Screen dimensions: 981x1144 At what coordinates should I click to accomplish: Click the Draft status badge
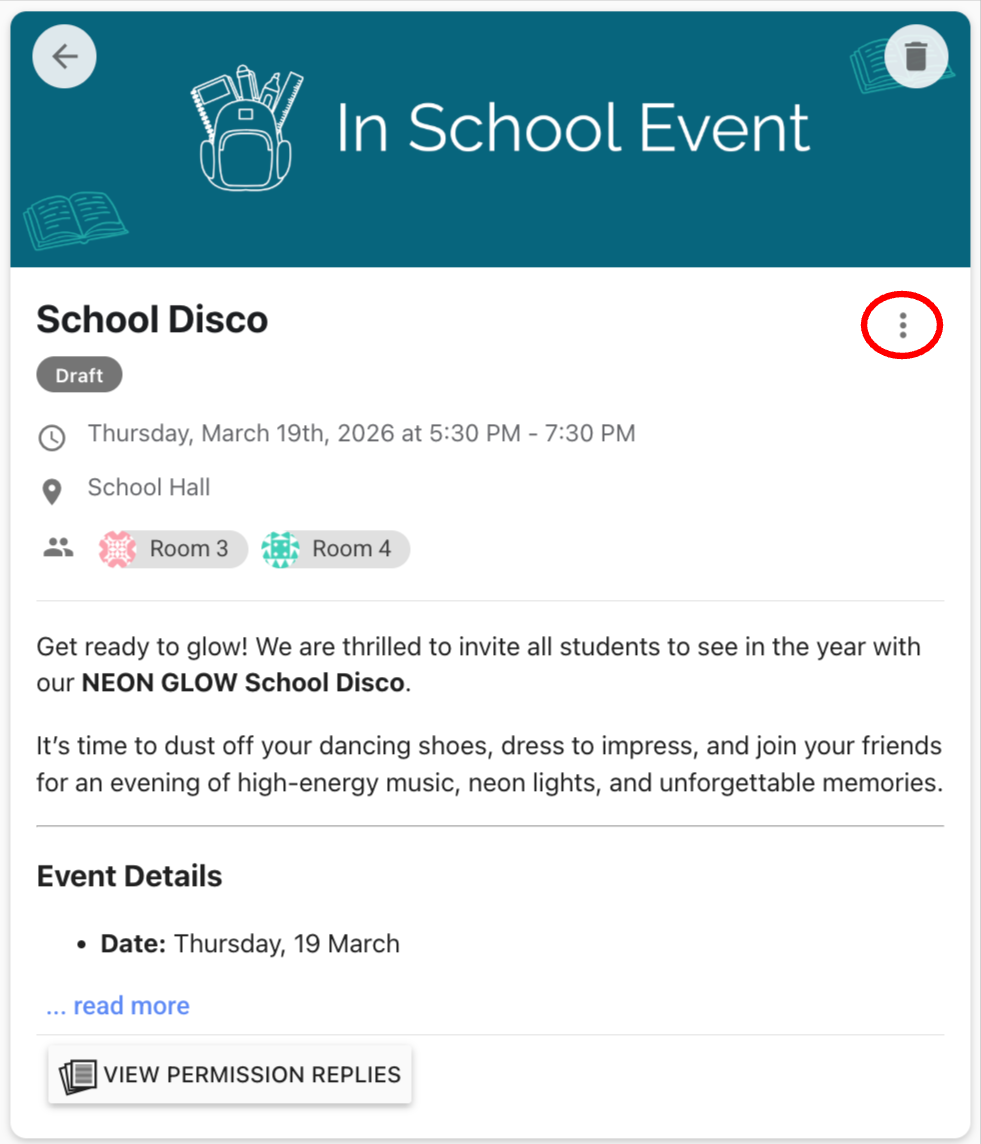click(x=79, y=376)
